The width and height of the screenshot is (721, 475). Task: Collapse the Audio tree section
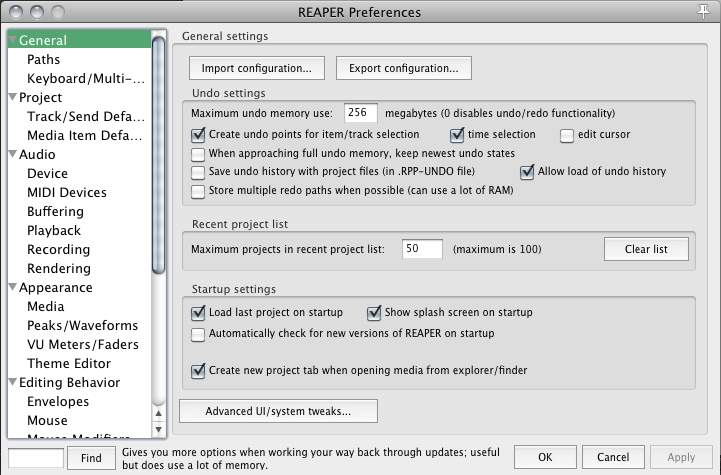pos(12,154)
